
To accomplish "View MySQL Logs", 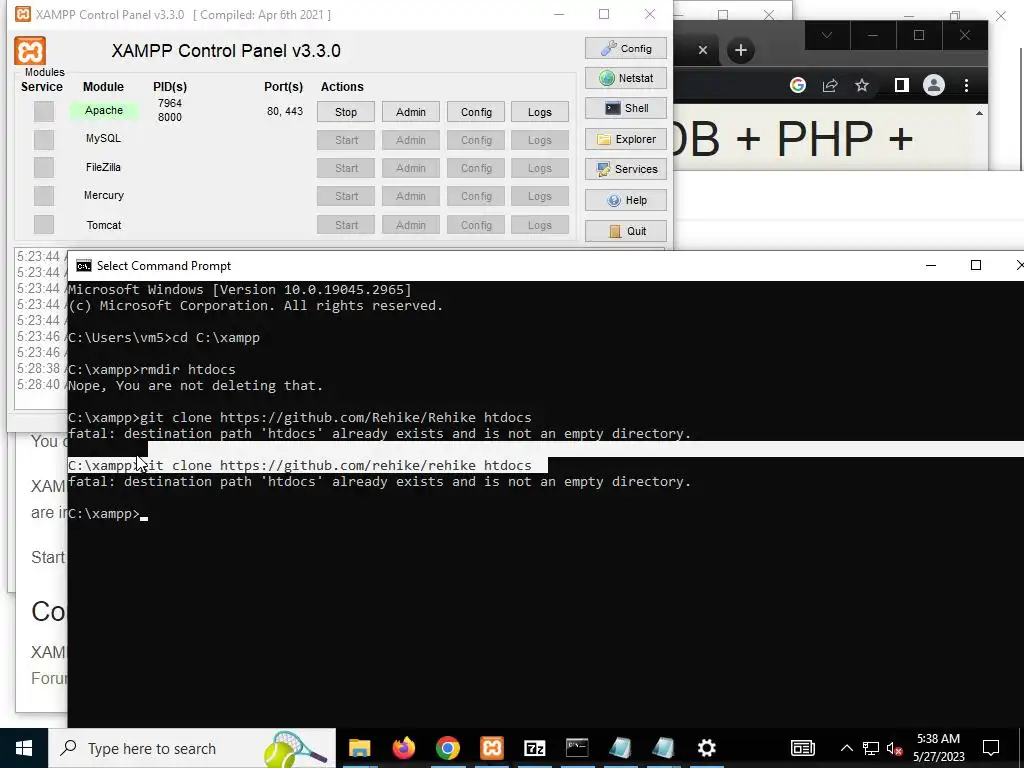I will tap(539, 140).
